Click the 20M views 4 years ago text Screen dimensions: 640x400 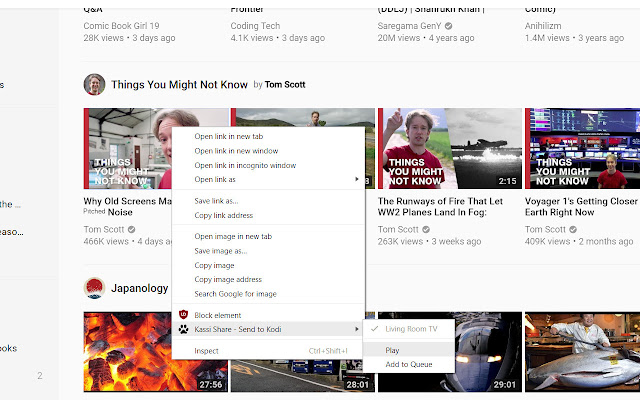426,38
